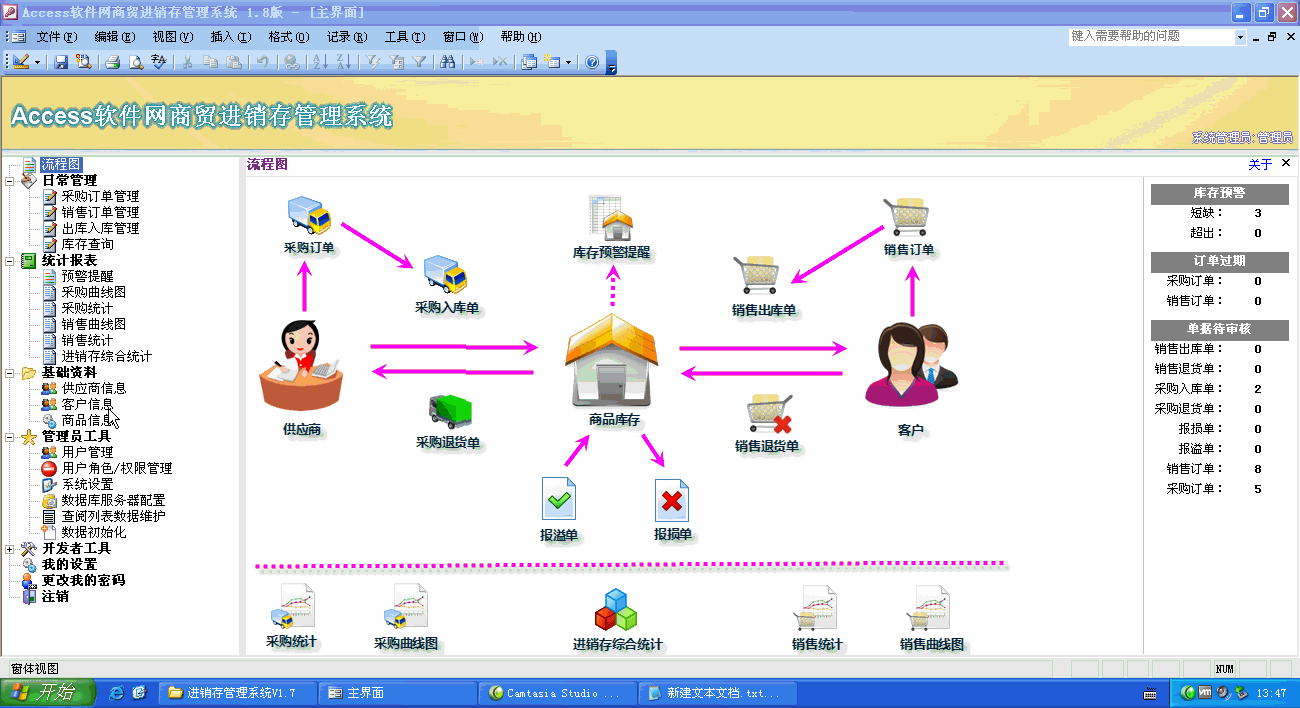Image resolution: width=1300 pixels, height=708 pixels.
Task: Open the 采购统计 chart icon at bottom
Action: [292, 607]
